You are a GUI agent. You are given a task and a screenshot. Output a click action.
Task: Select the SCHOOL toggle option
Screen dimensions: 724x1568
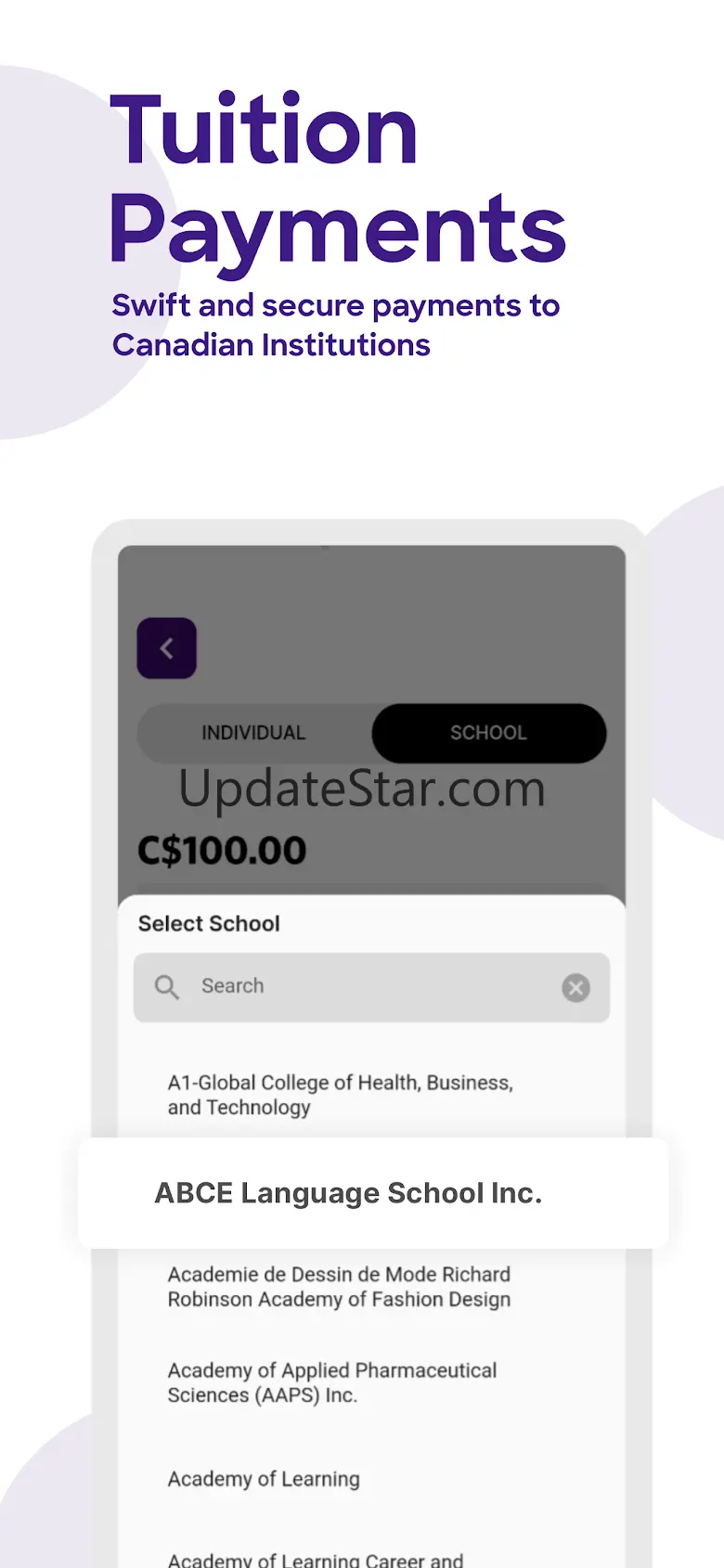tap(489, 733)
